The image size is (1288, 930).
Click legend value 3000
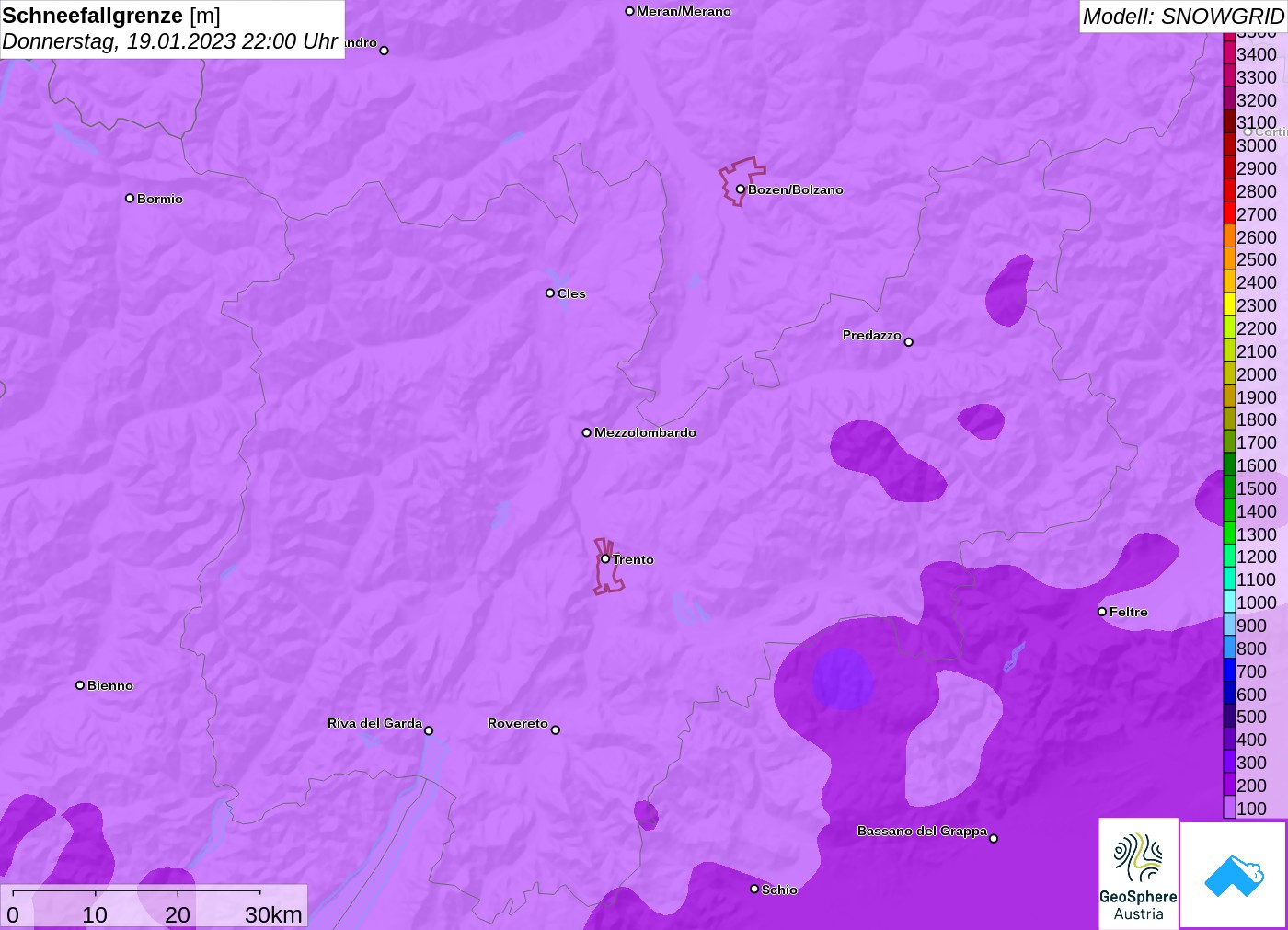[1257, 145]
